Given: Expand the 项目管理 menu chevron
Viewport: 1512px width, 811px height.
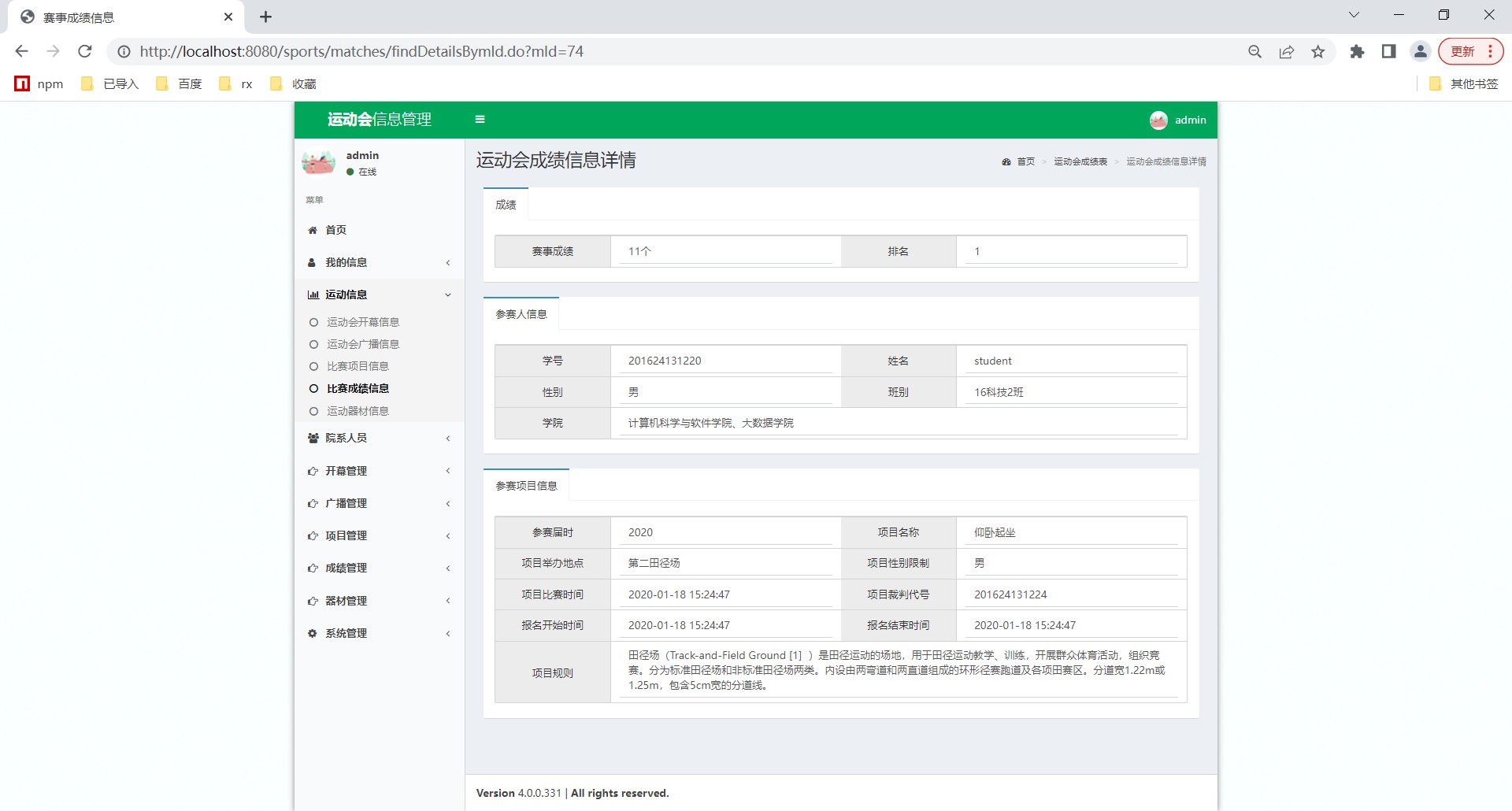Looking at the screenshot, I should pos(448,535).
